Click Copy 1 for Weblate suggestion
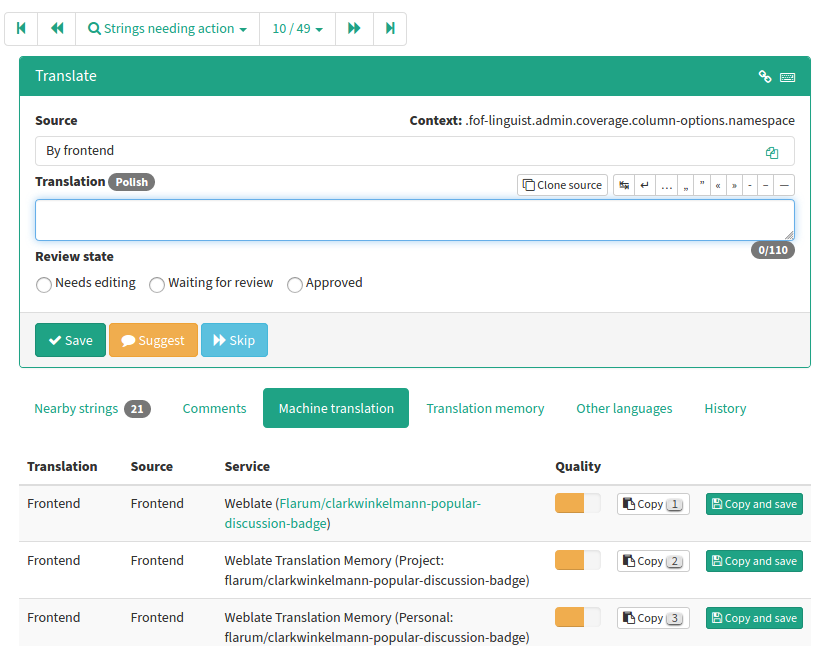Image resolution: width=825 pixels, height=646 pixels. click(653, 504)
